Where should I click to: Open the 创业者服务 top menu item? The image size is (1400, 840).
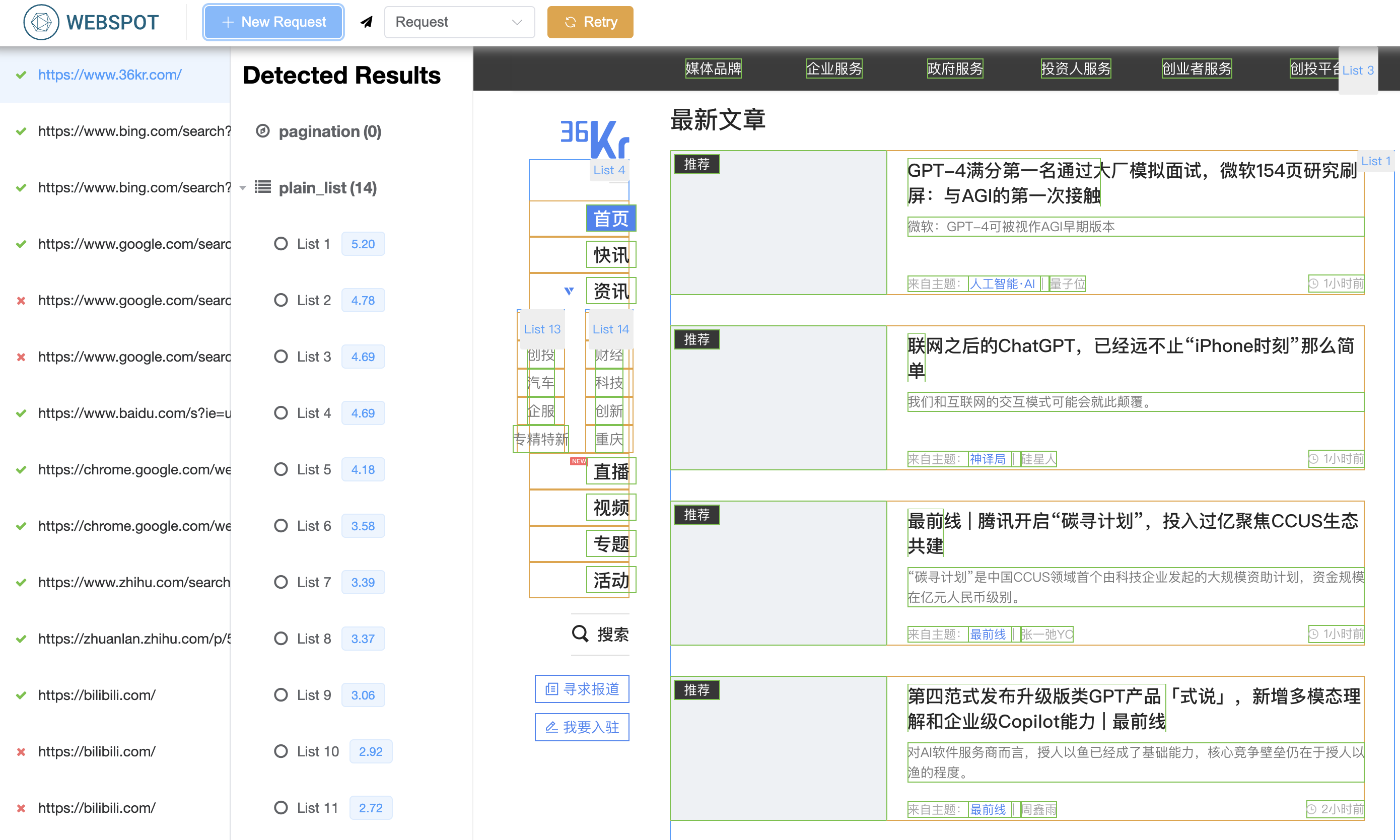(1197, 68)
